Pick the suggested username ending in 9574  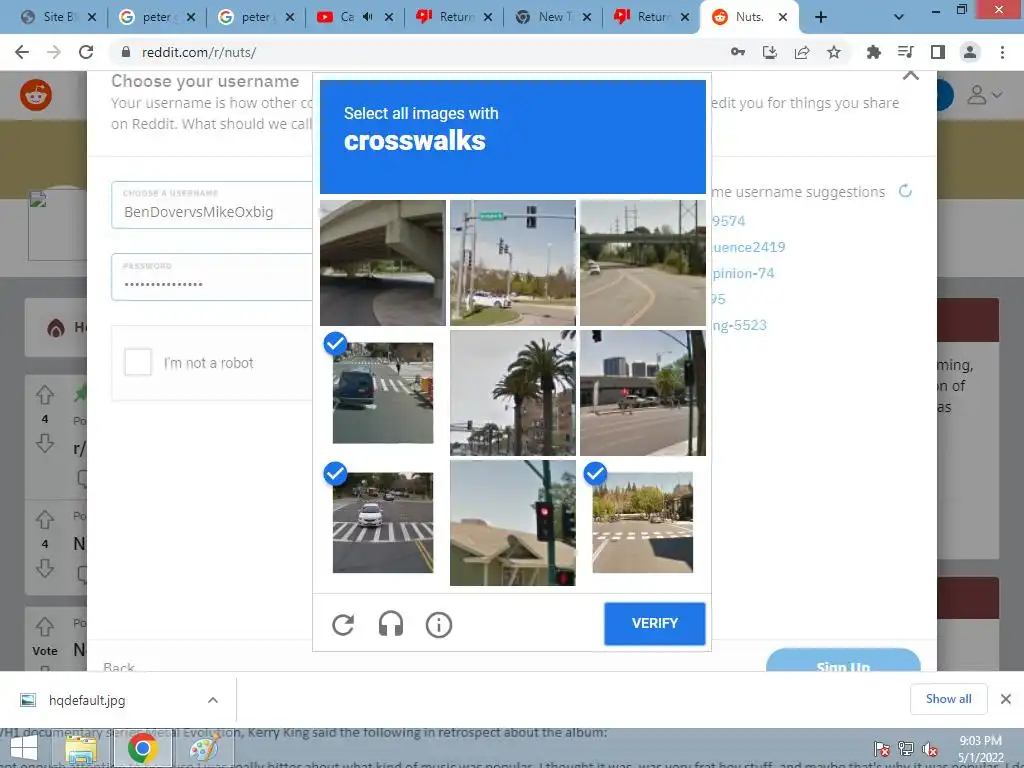(728, 221)
